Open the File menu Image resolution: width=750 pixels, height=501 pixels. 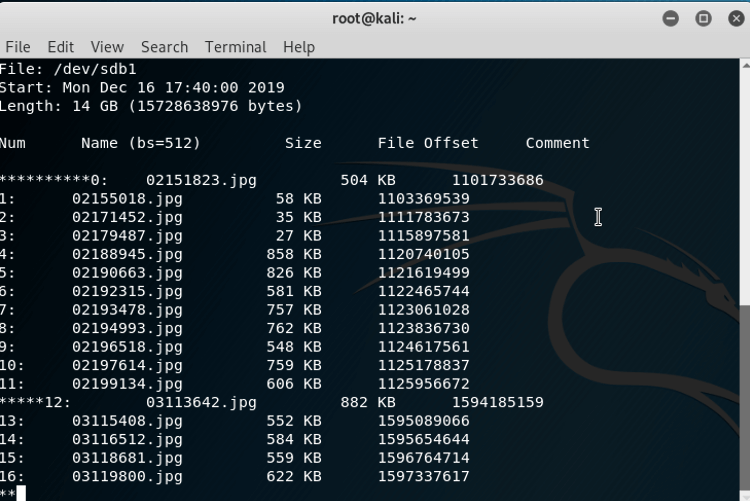18,47
